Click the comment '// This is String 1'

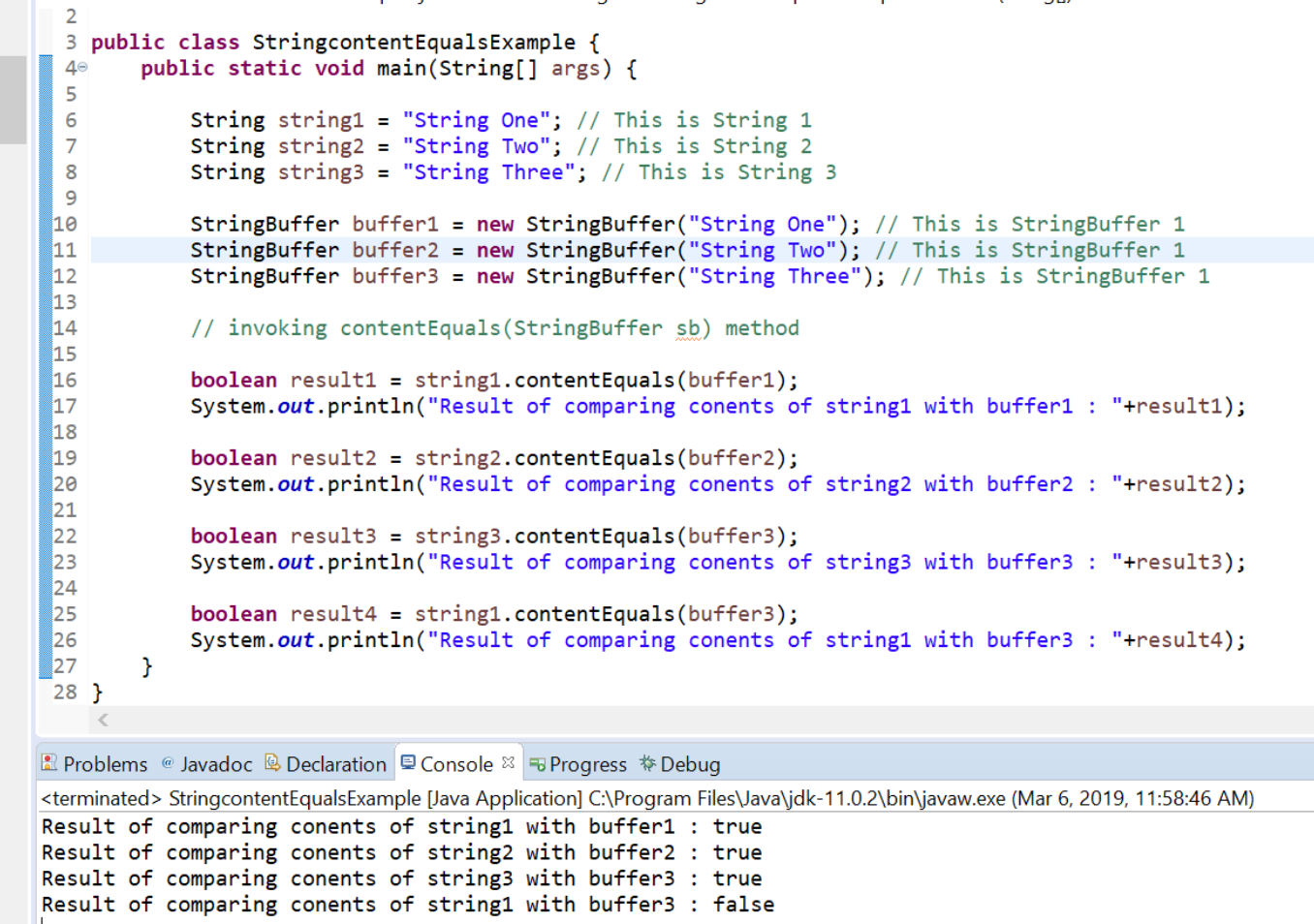pyautogui.click(x=694, y=120)
